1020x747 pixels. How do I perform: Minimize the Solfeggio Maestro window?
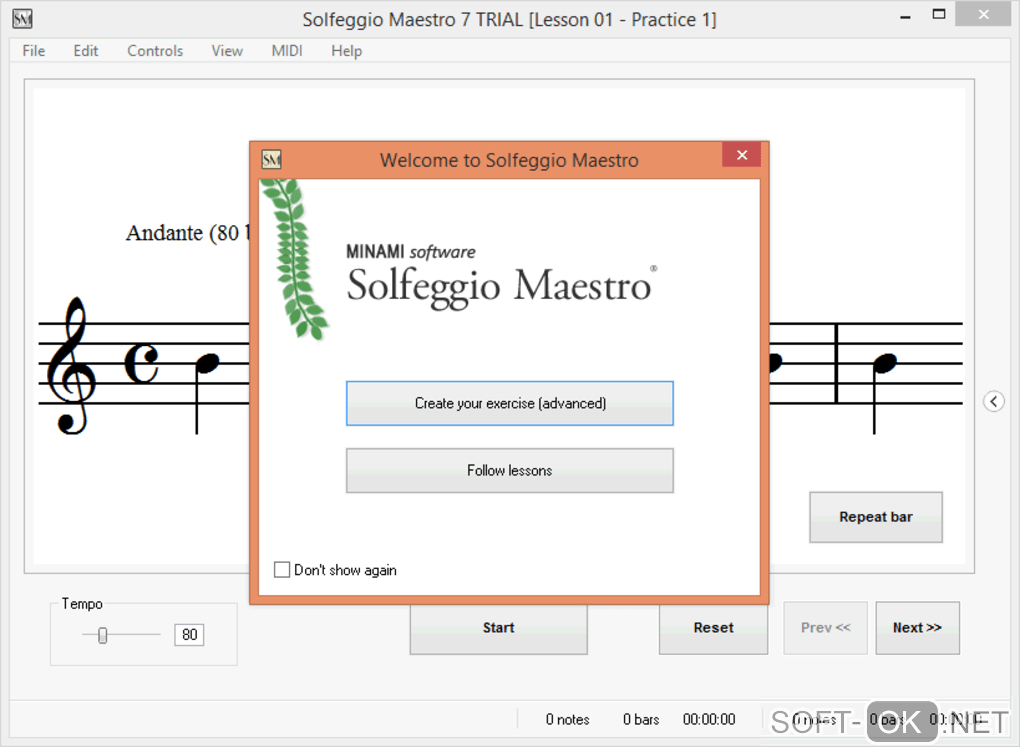[x=905, y=16]
